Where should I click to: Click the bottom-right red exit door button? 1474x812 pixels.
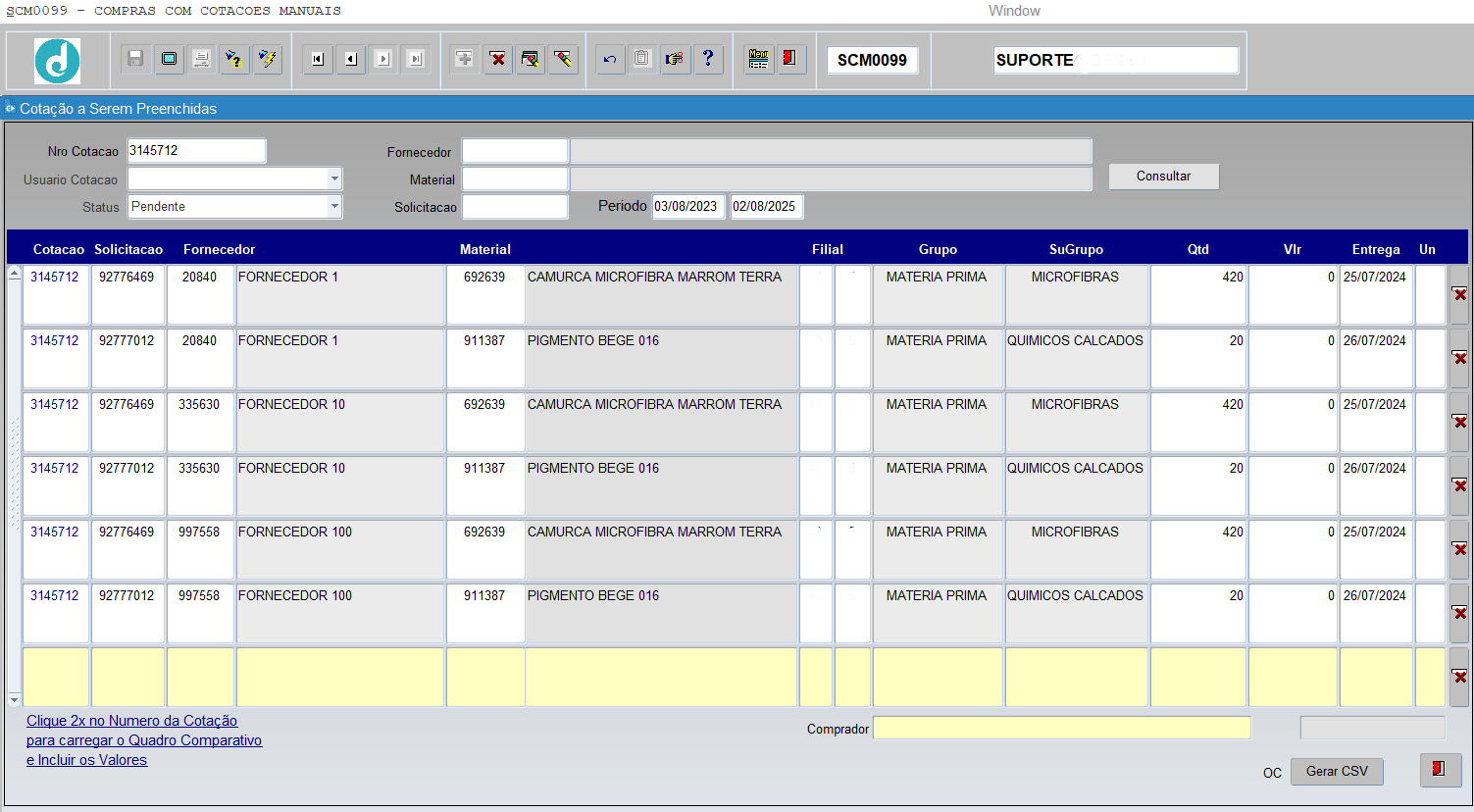pos(1440,770)
